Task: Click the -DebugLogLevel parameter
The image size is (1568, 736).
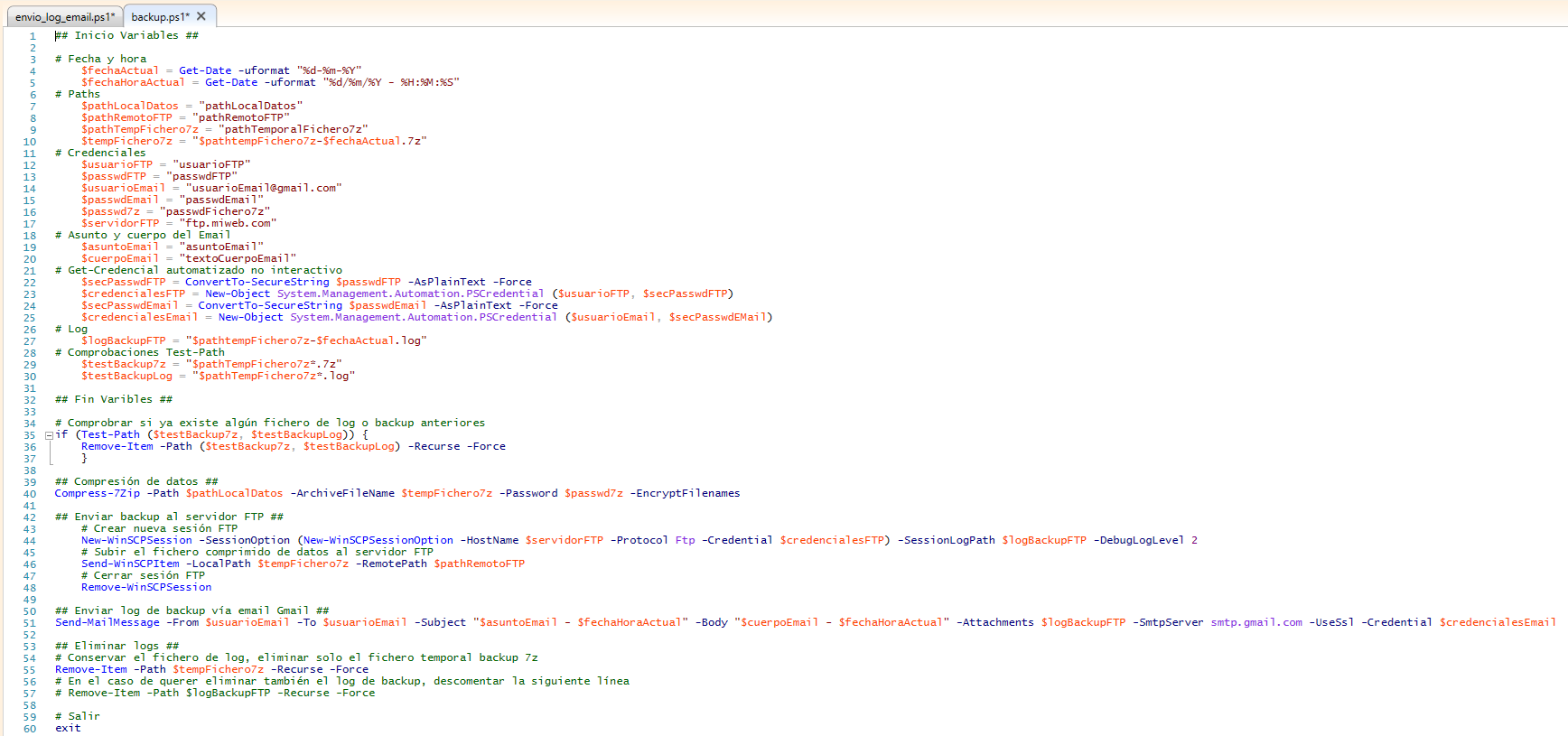Action: point(1139,541)
